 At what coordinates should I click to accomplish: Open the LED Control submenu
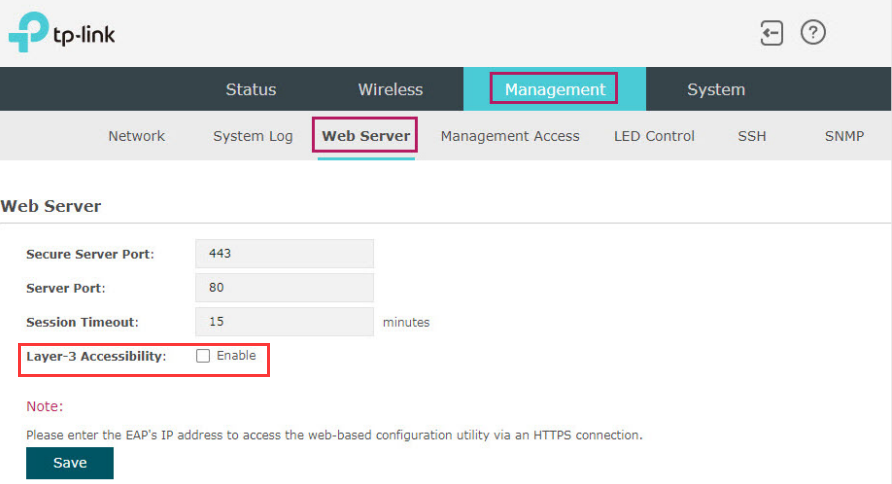pyautogui.click(x=654, y=136)
